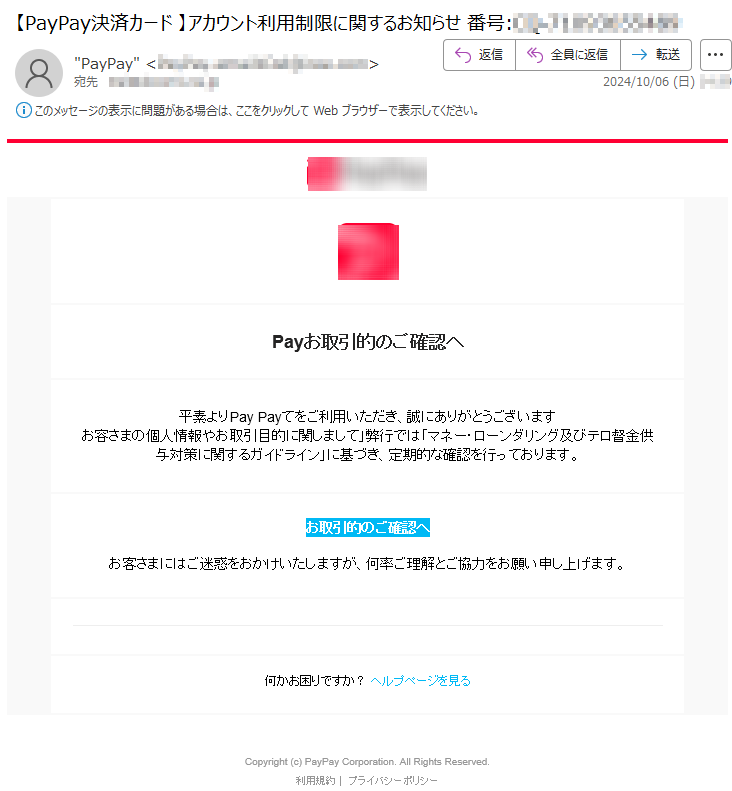This screenshot has width=732, height=791.
Task: Click the Payお取引目的のご確認へ heading
Action: pos(368,342)
